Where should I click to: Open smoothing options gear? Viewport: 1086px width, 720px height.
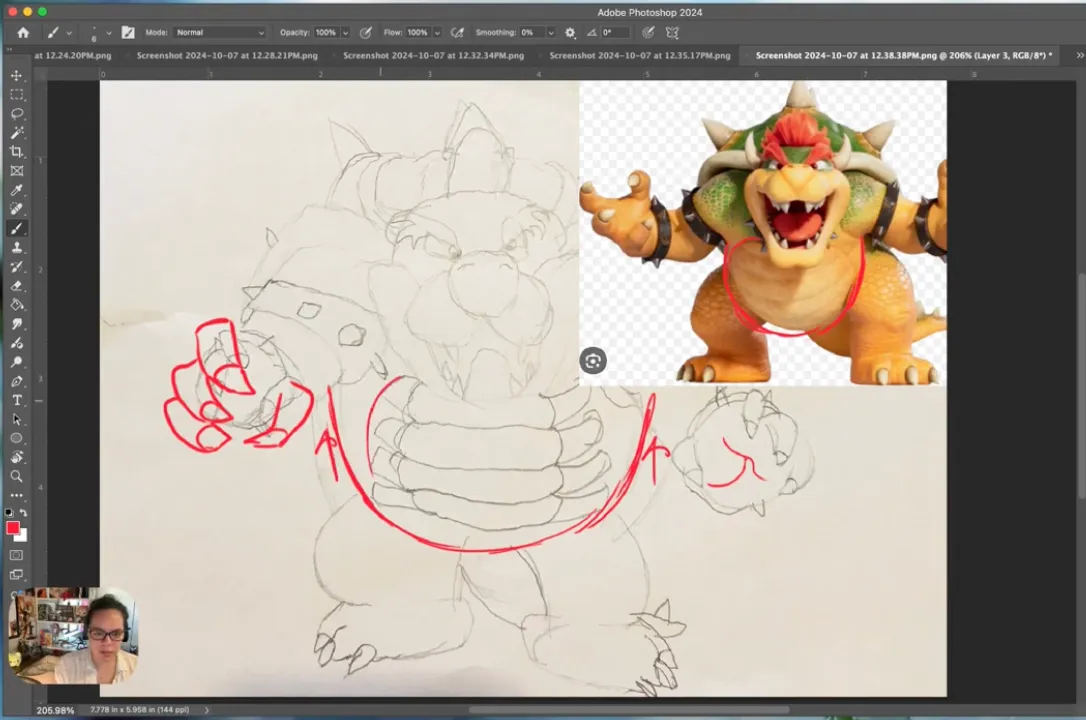point(570,33)
